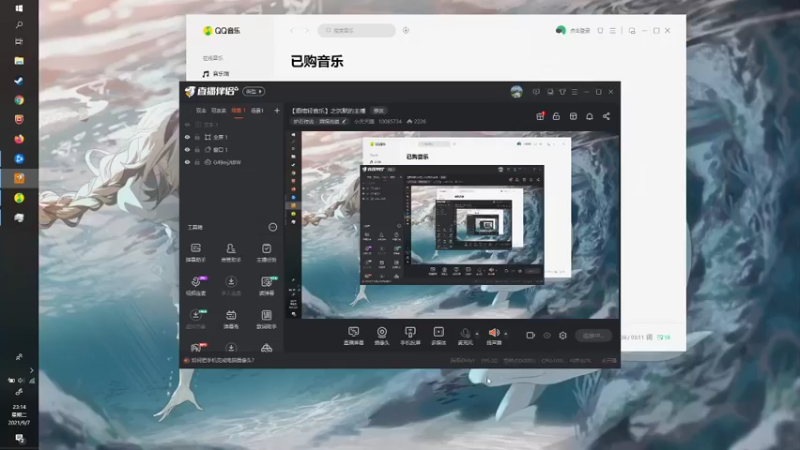Image resolution: width=800 pixels, height=450 pixels.
Task: Expand the microphone options arrow
Action: click(x=477, y=334)
